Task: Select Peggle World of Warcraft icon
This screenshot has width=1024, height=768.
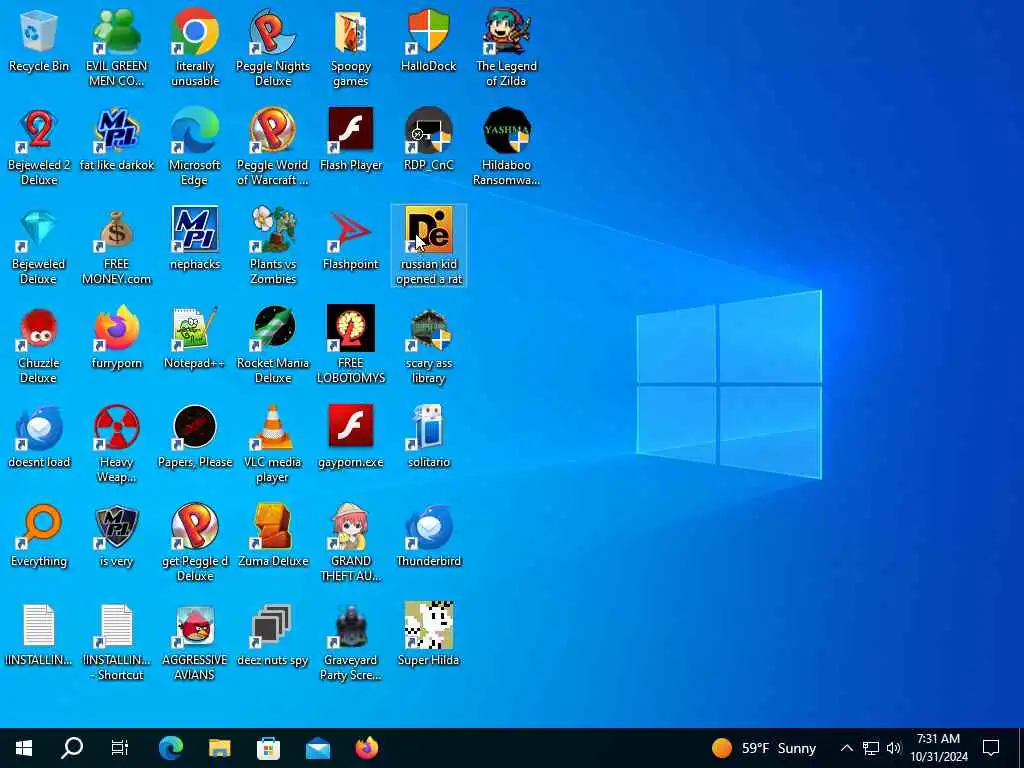Action: coord(272,131)
